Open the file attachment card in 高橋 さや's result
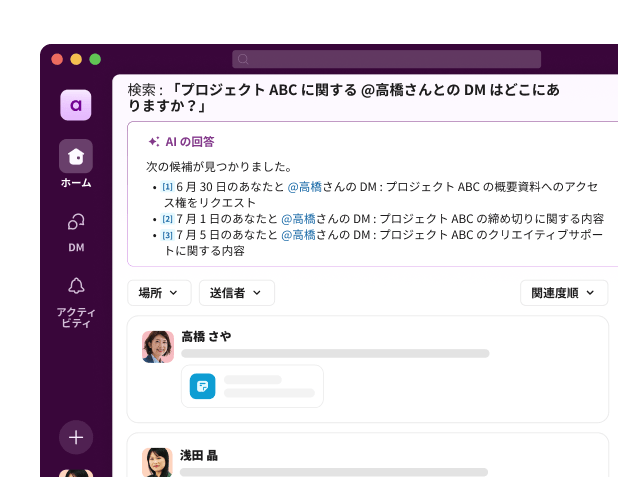This screenshot has width=618, height=477. (x=252, y=386)
